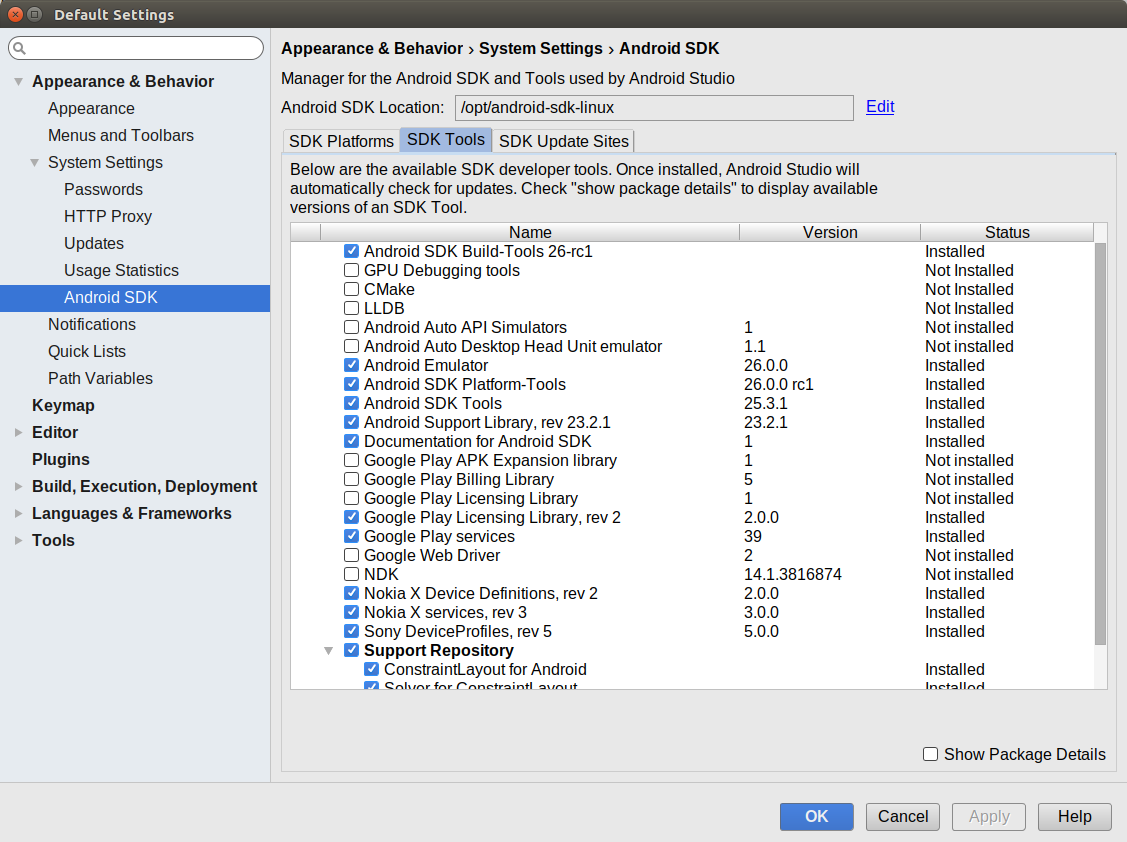
Task: Uncheck Nokia X Device Definitions, rev 2
Action: coord(351,593)
